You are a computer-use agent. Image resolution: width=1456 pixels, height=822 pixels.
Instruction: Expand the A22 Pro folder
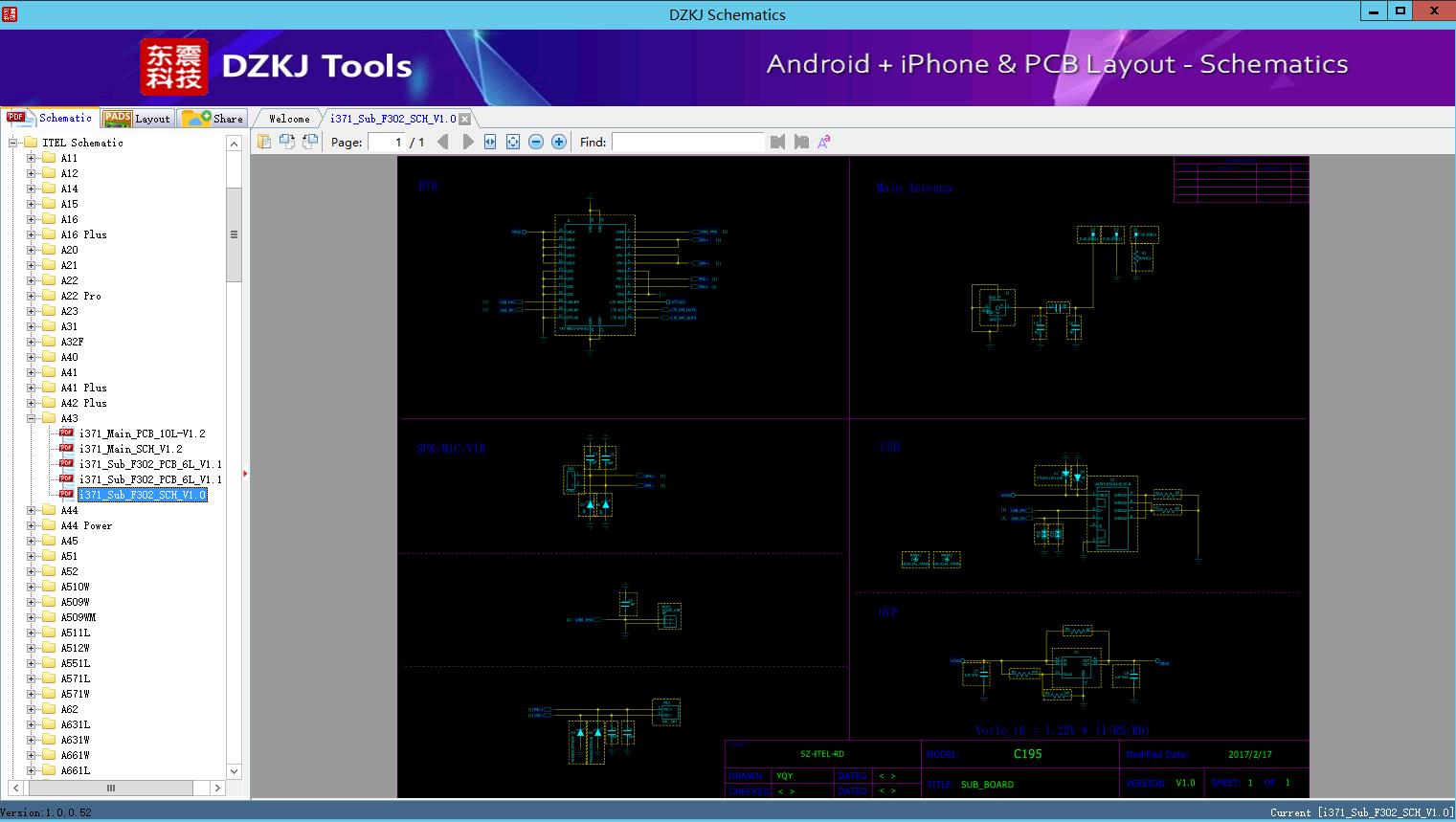pos(32,296)
